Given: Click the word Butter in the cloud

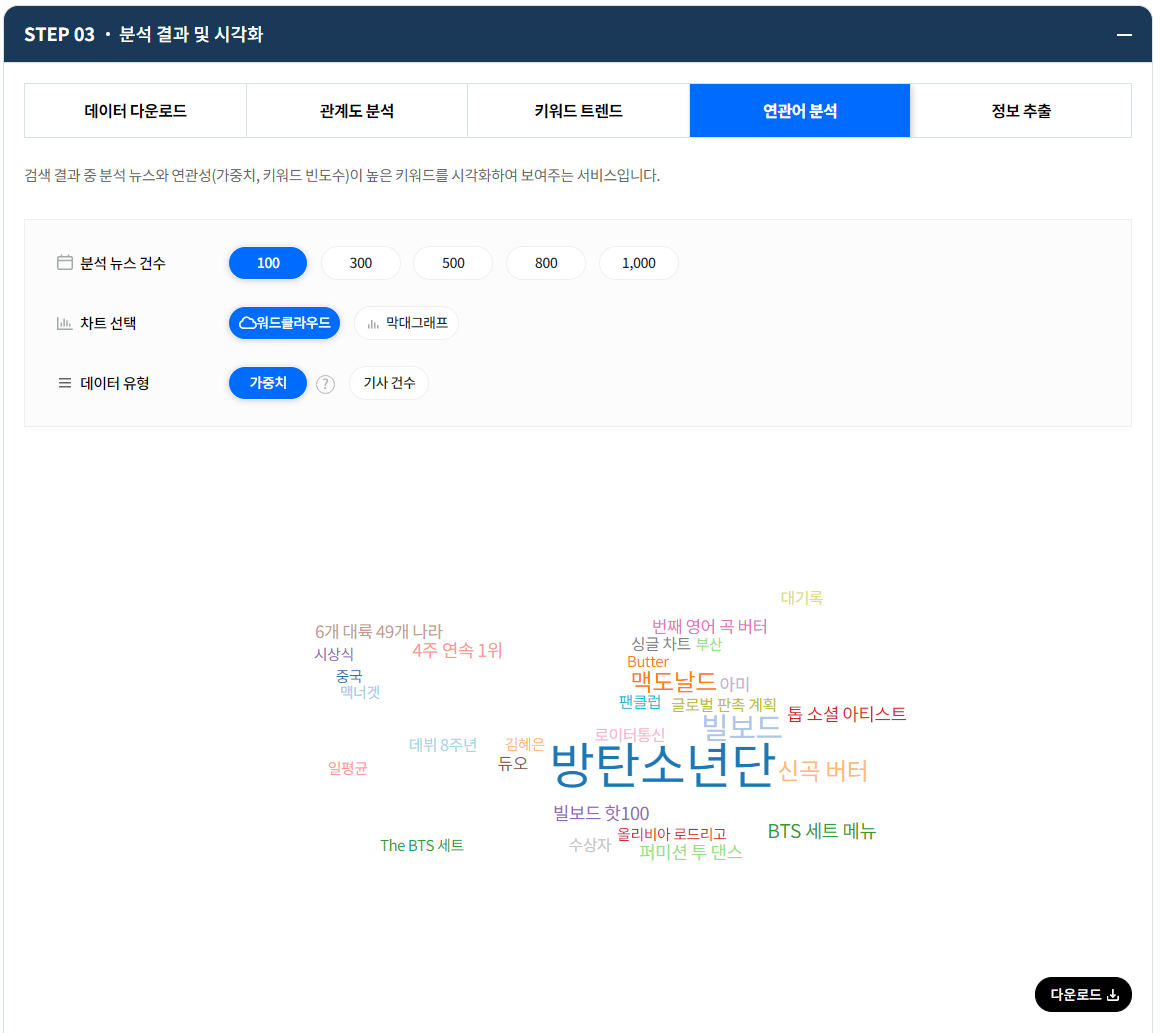Looking at the screenshot, I should pos(648,662).
